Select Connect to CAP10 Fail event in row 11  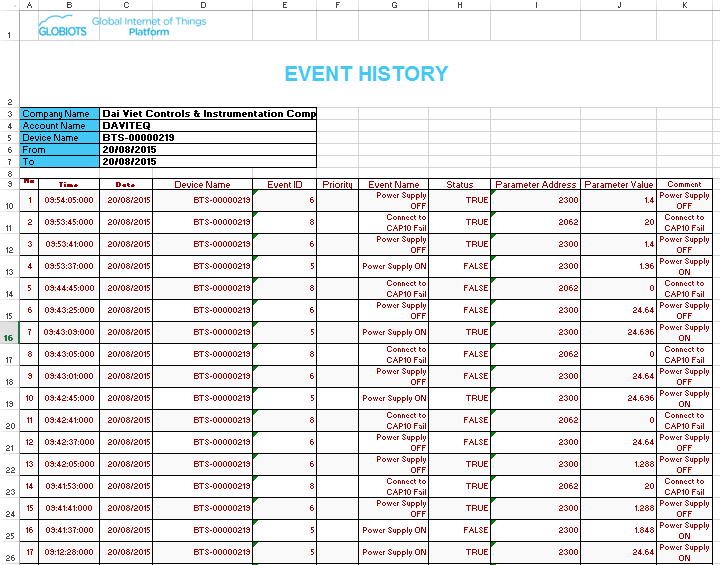(x=394, y=222)
